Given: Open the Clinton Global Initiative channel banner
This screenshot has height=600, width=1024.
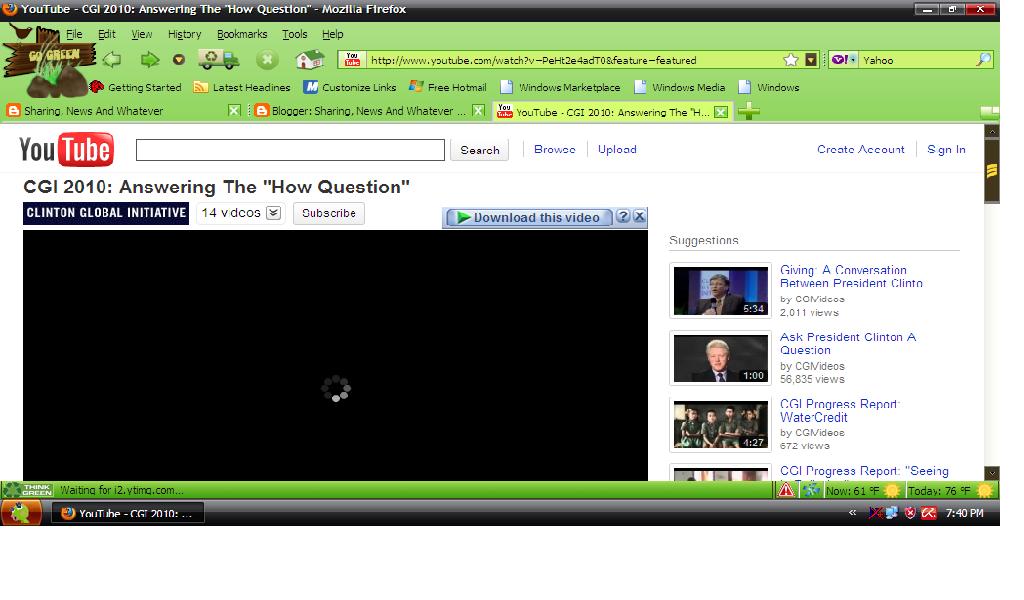Looking at the screenshot, I should click(x=106, y=213).
